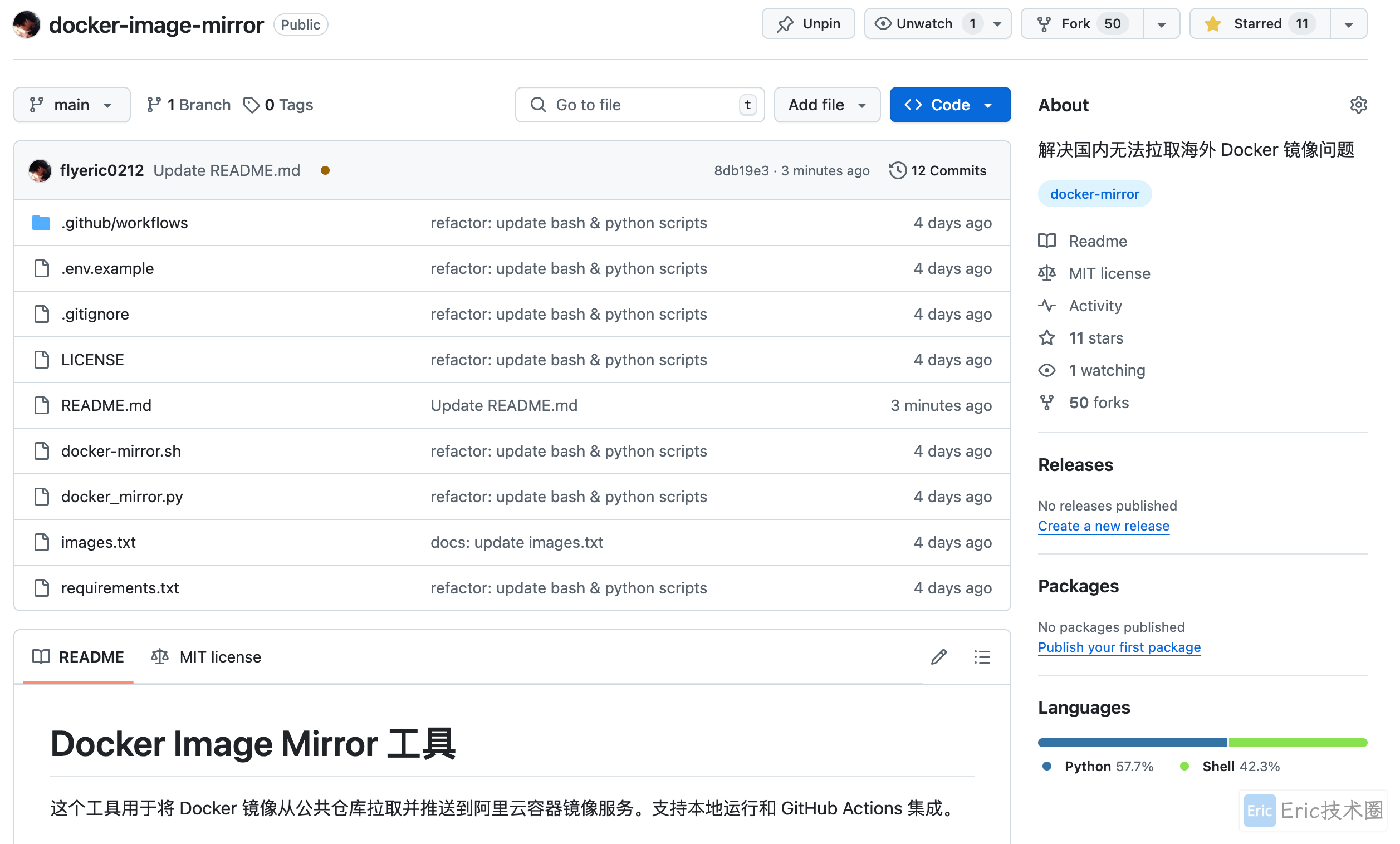Click the file icon beside docker_mirror.py
1400x844 pixels.
click(41, 497)
